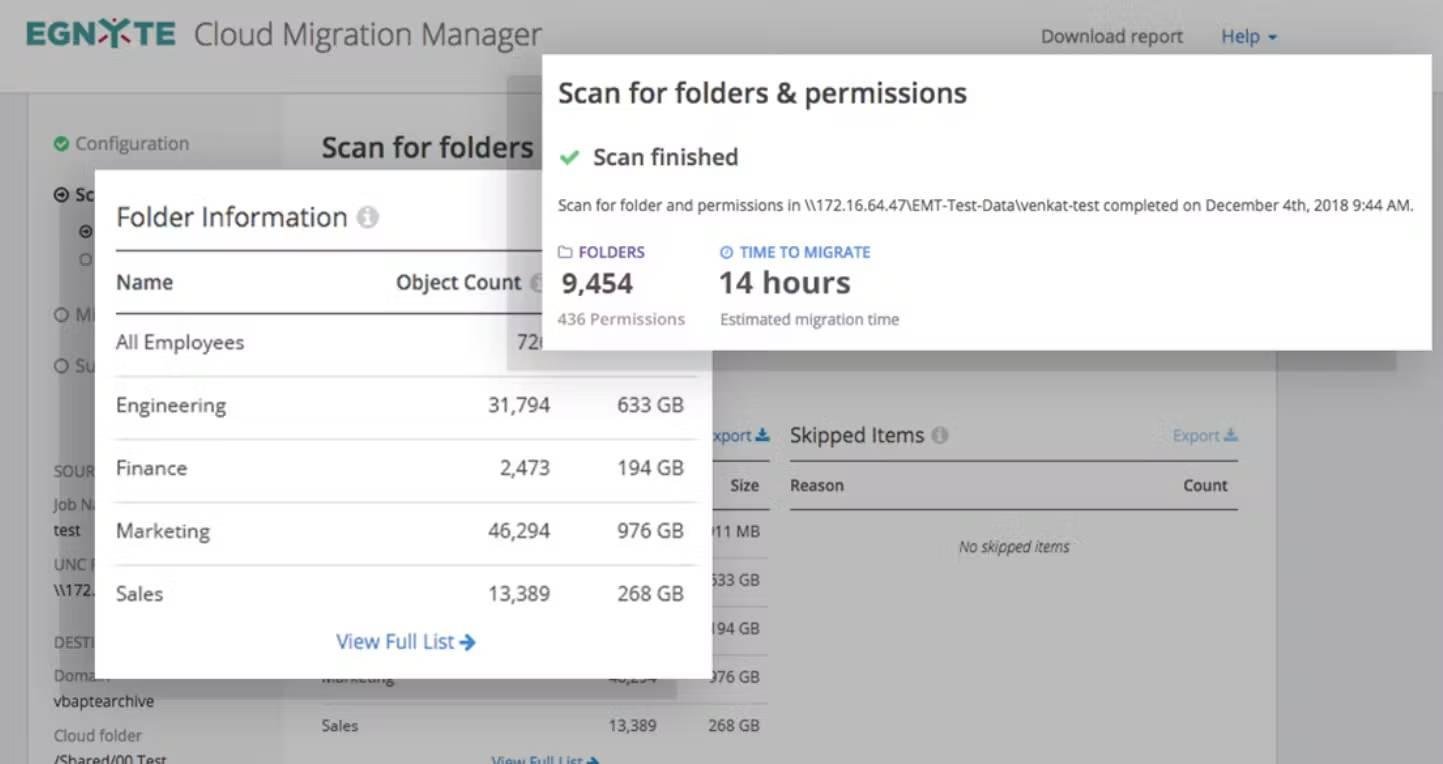Click the Object Count column header

(459, 283)
